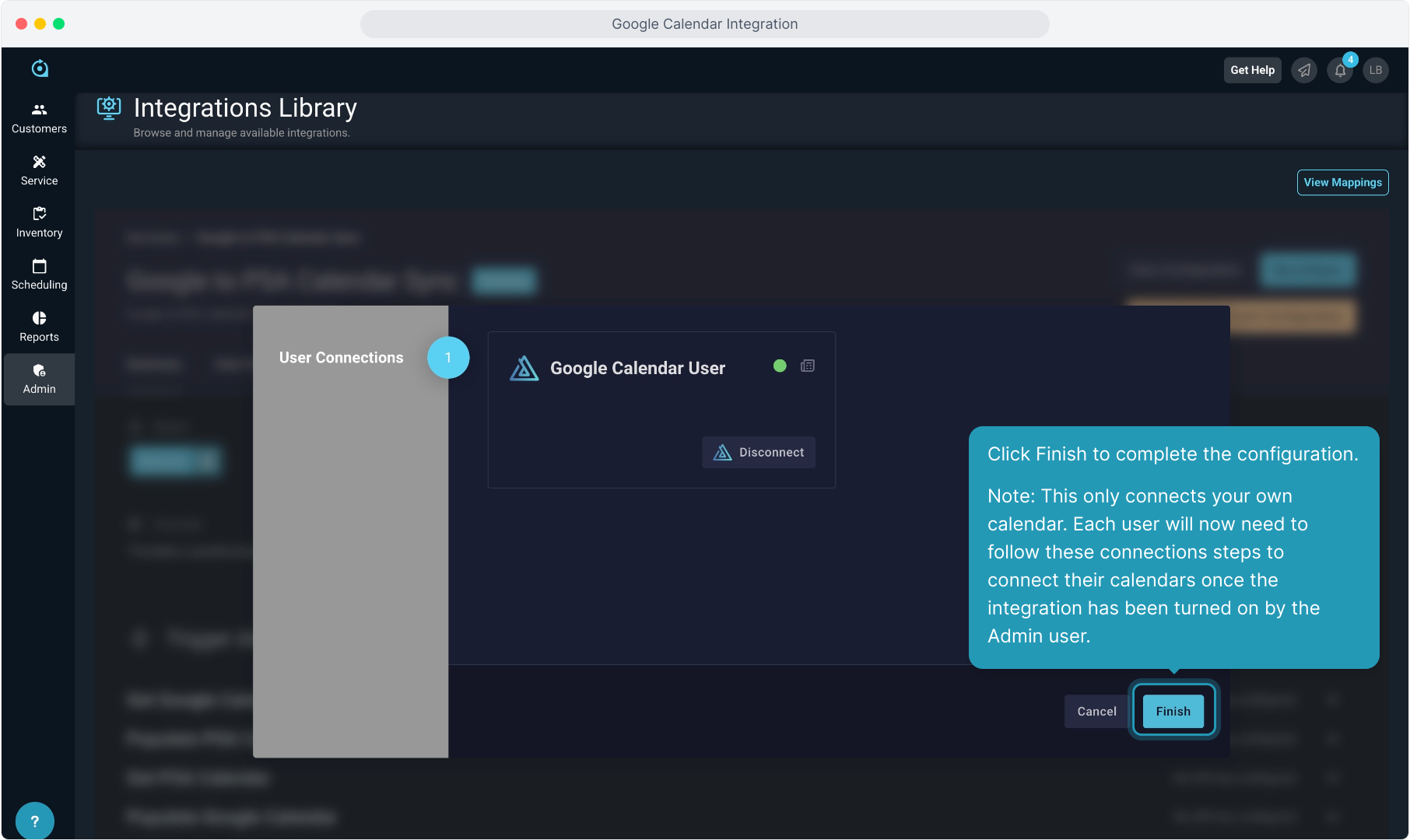Open Customers in the sidebar
Viewport: 1410px width, 840px height.
39,118
